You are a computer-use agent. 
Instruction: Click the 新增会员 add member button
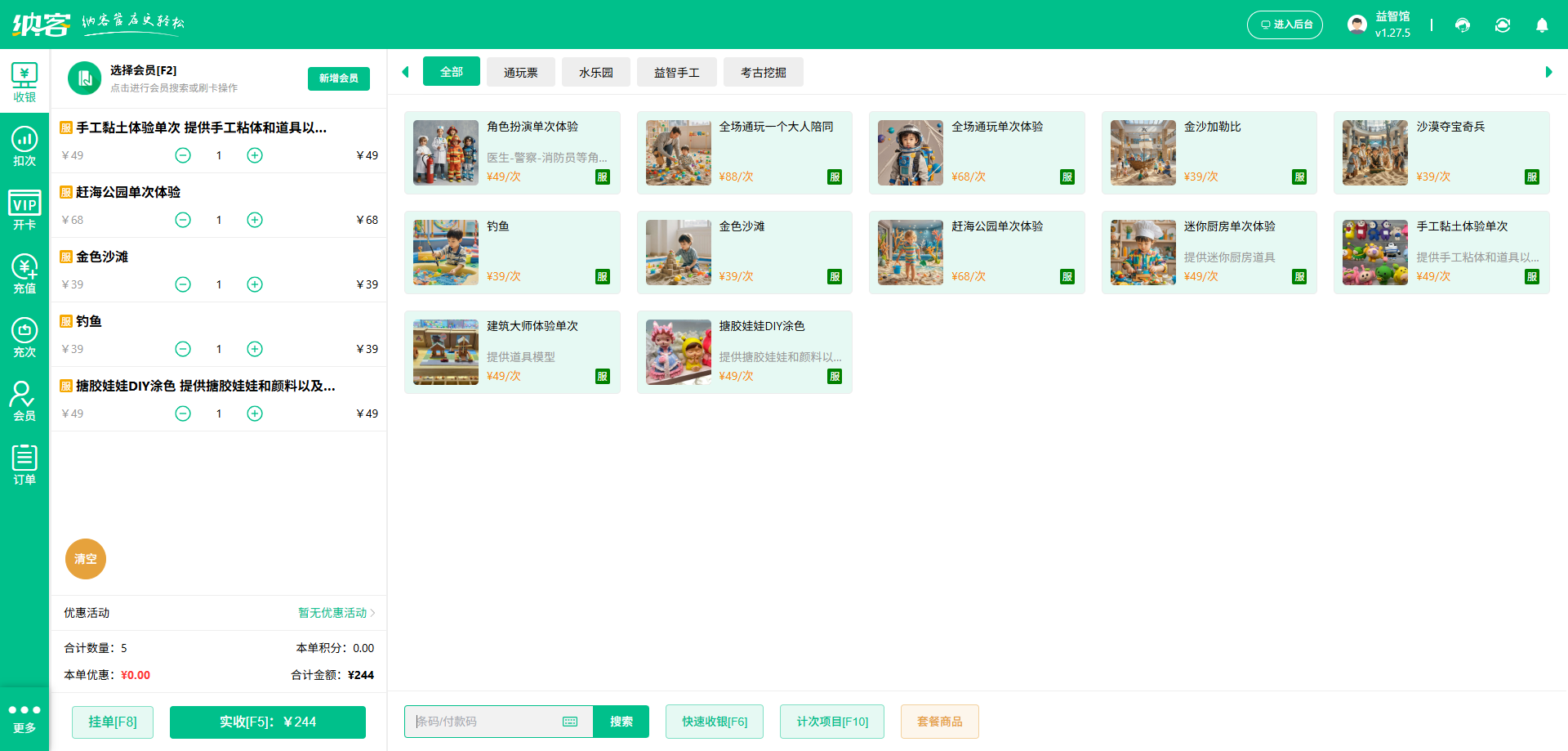(x=338, y=78)
